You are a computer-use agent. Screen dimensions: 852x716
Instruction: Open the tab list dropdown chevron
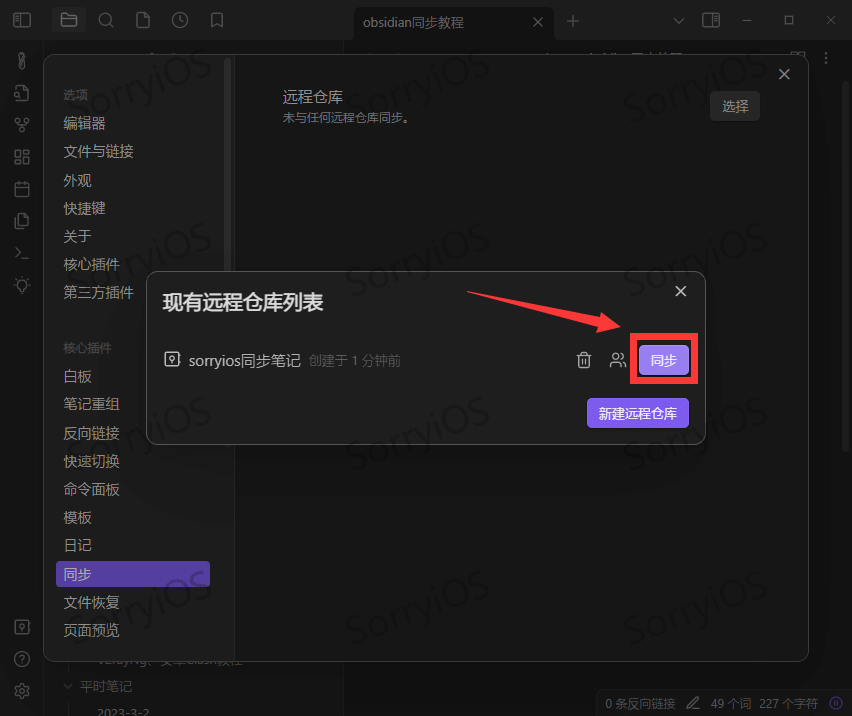coord(678,20)
